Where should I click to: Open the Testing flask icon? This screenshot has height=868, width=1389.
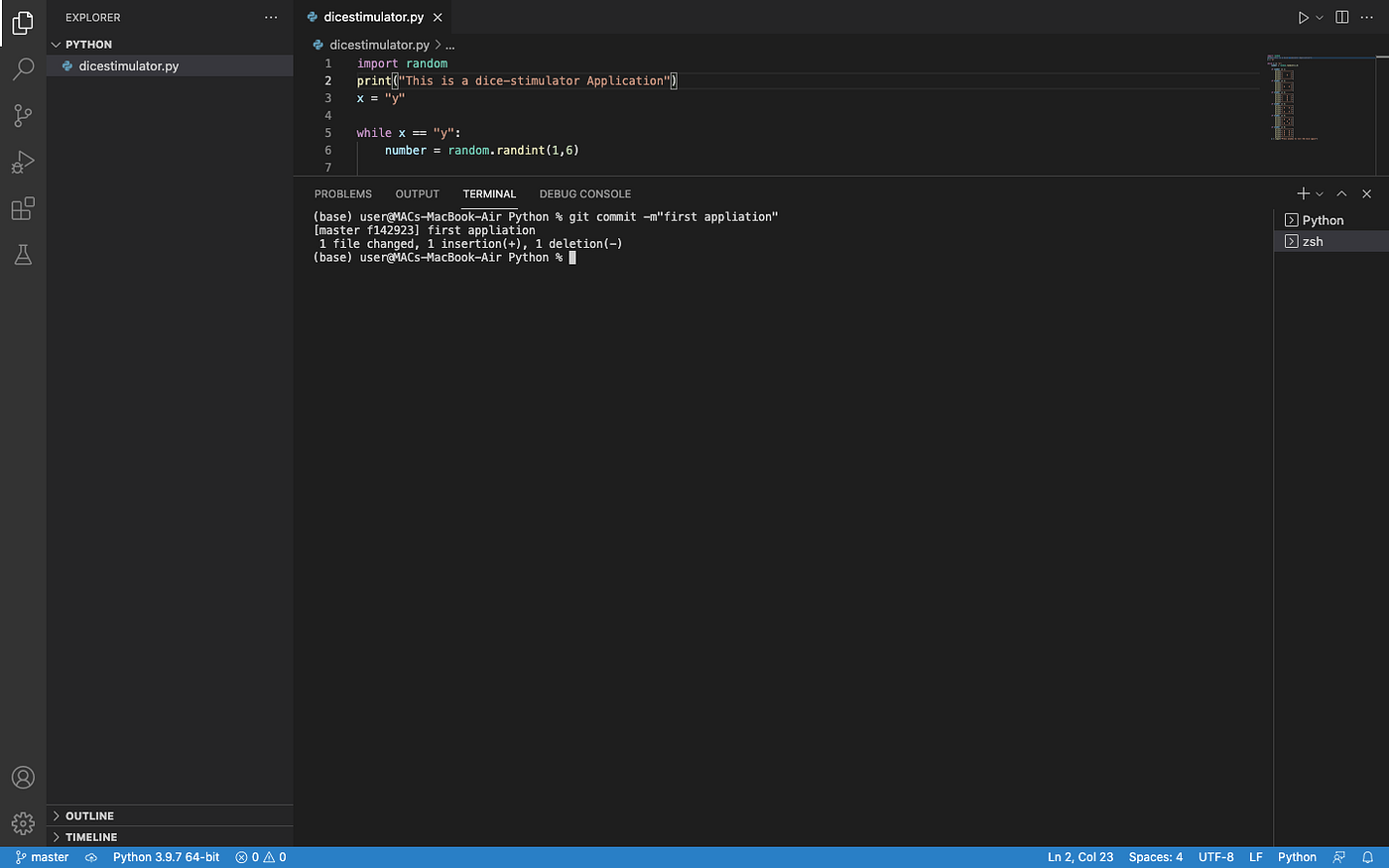point(23,255)
